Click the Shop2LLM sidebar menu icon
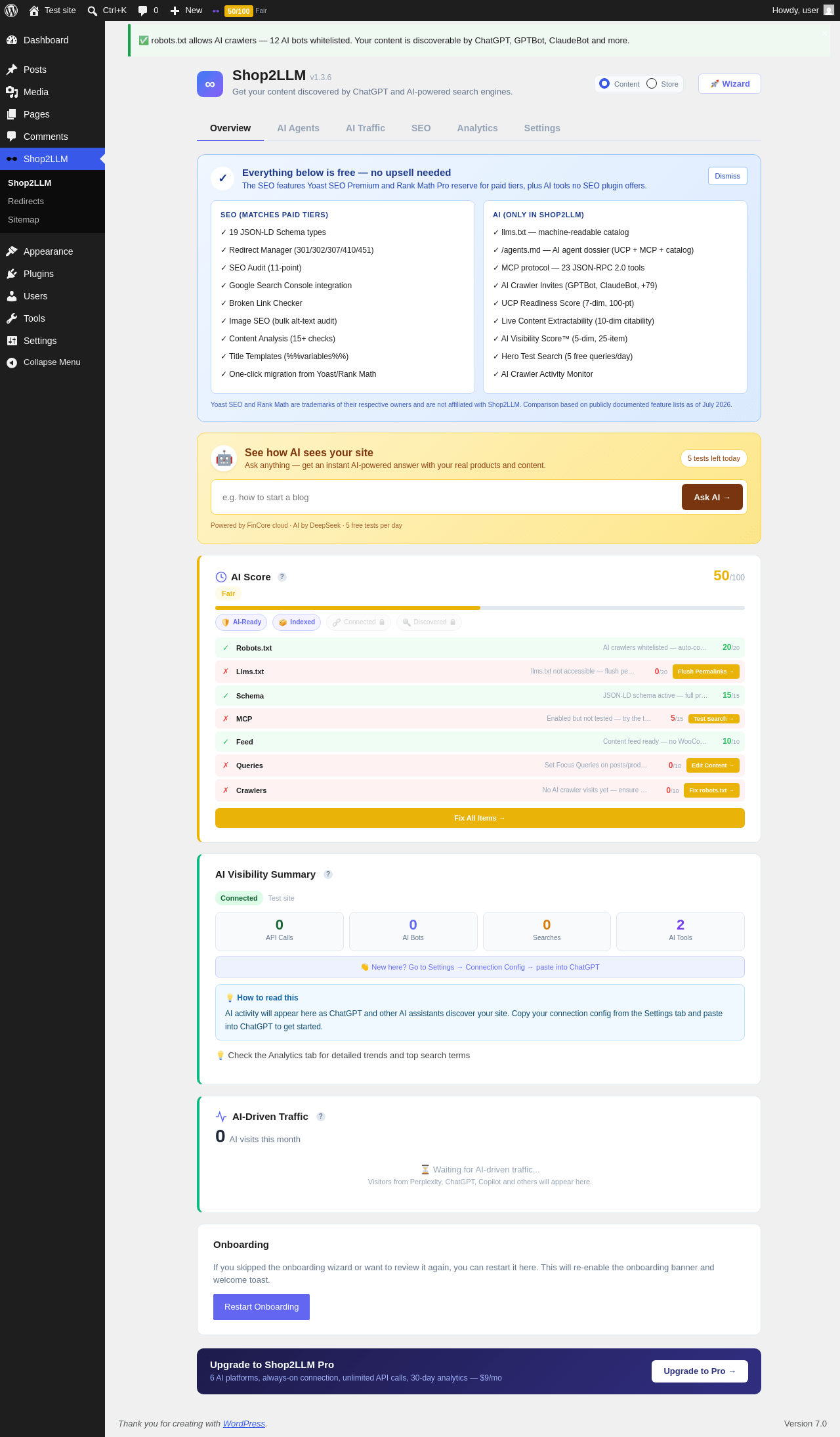This screenshot has height=1437, width=840. 12,159
